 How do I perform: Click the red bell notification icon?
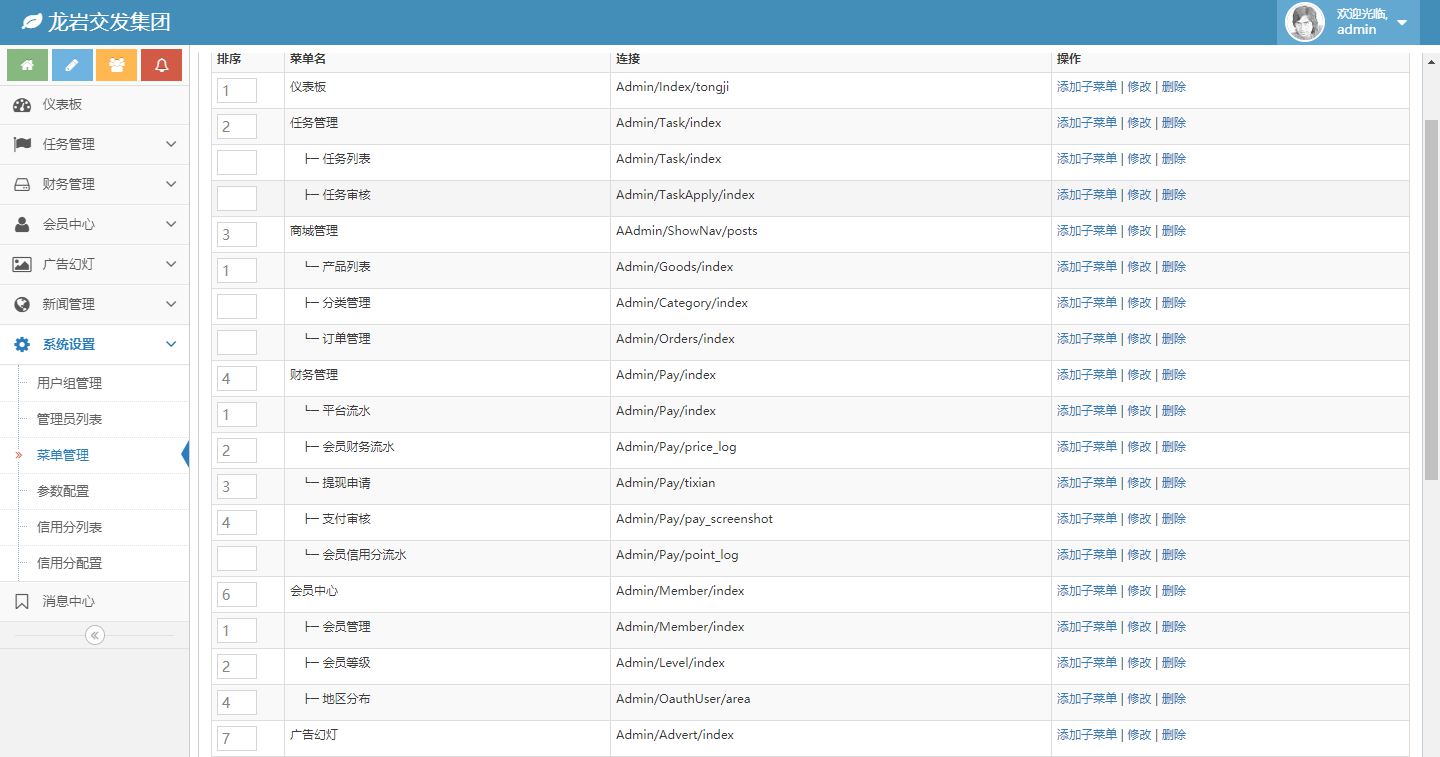coord(161,65)
